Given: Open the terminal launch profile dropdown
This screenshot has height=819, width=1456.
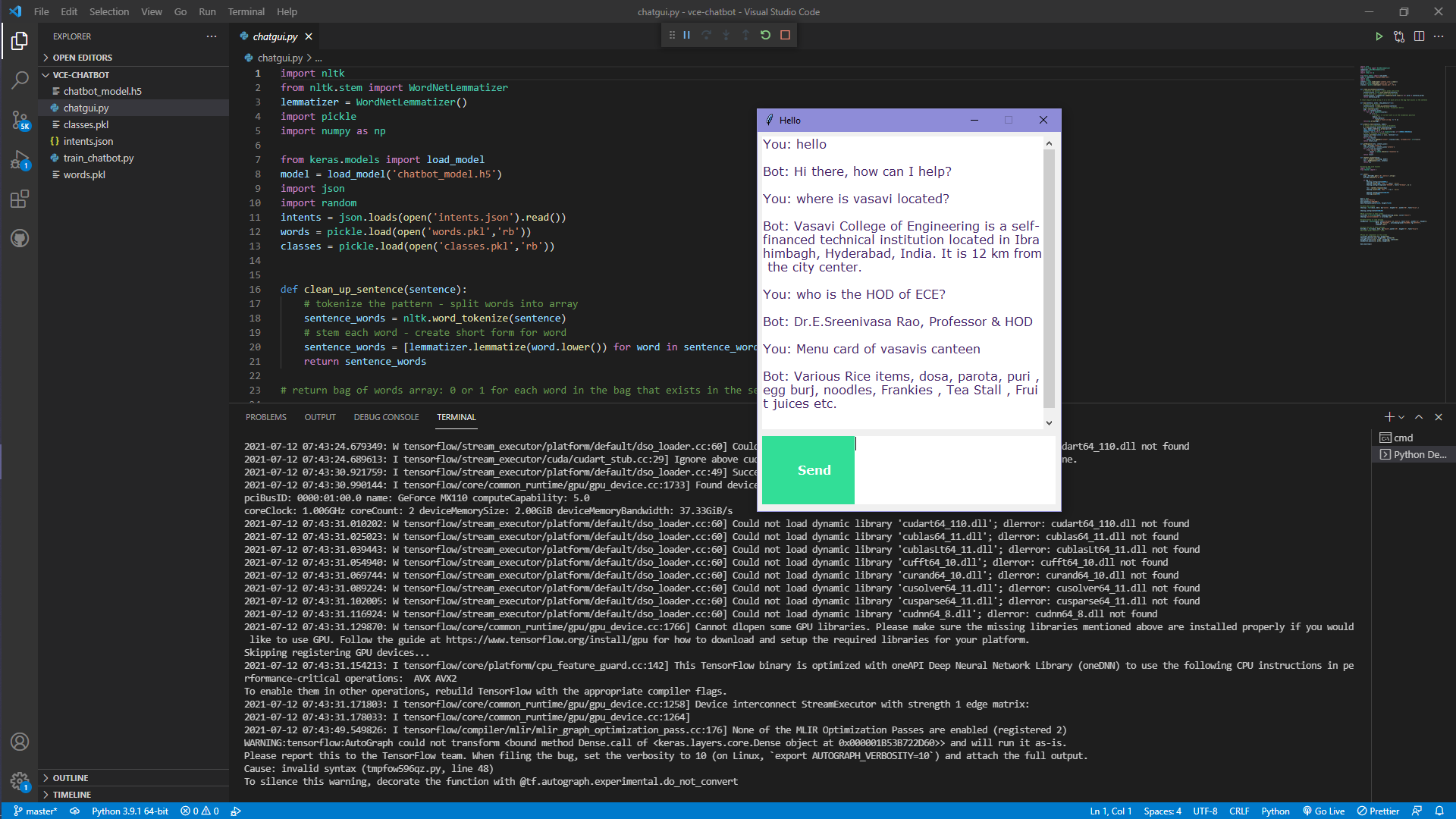Looking at the screenshot, I should [1401, 417].
